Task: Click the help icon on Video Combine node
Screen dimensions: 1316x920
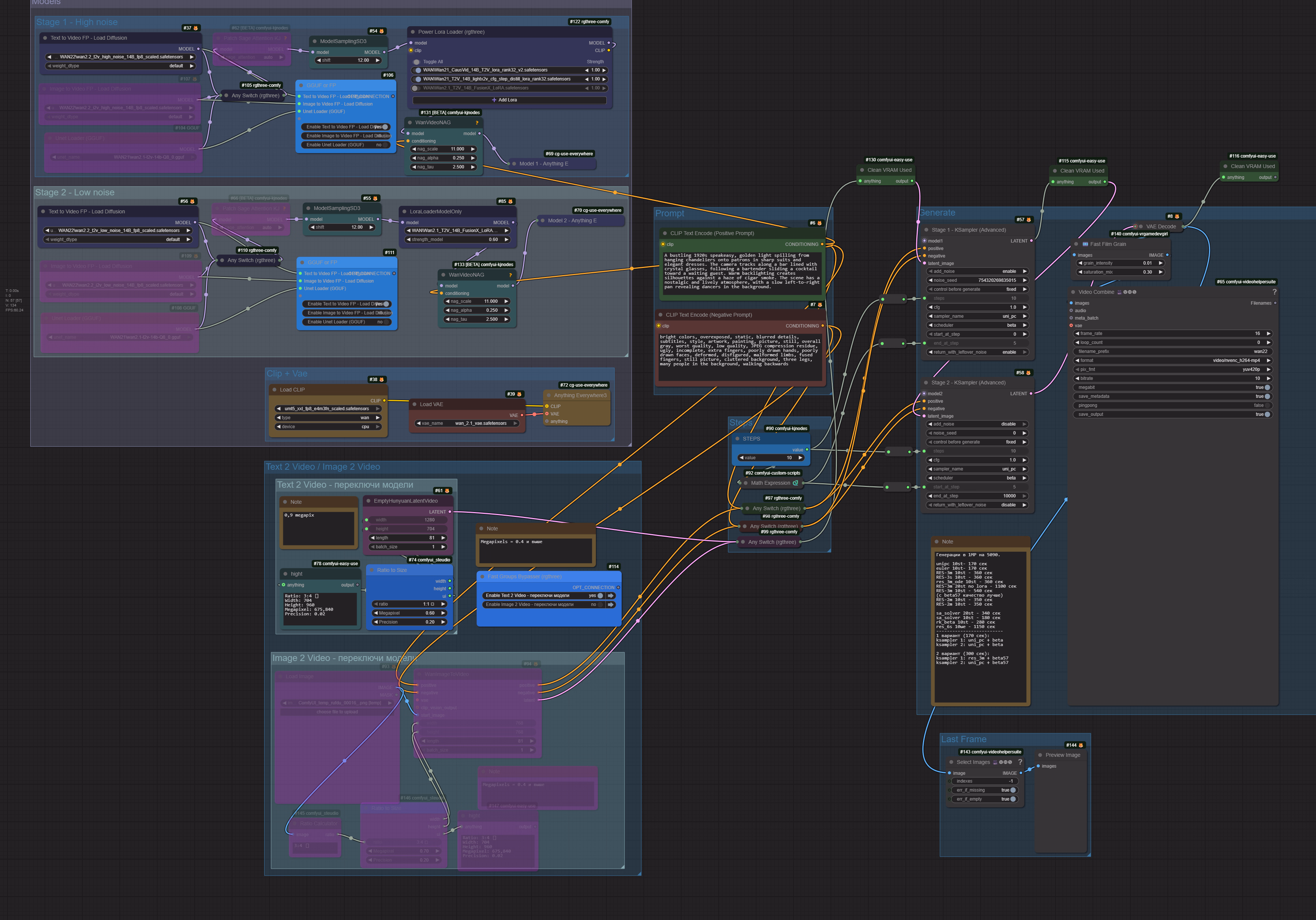Action: click(x=1274, y=292)
